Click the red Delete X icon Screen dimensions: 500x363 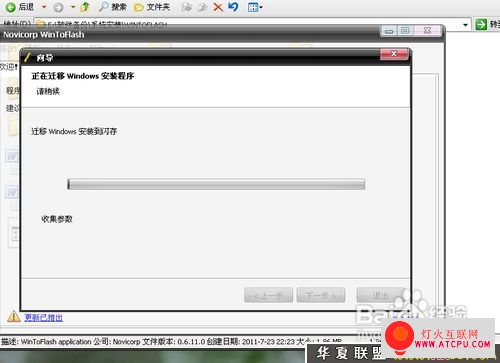point(218,7)
